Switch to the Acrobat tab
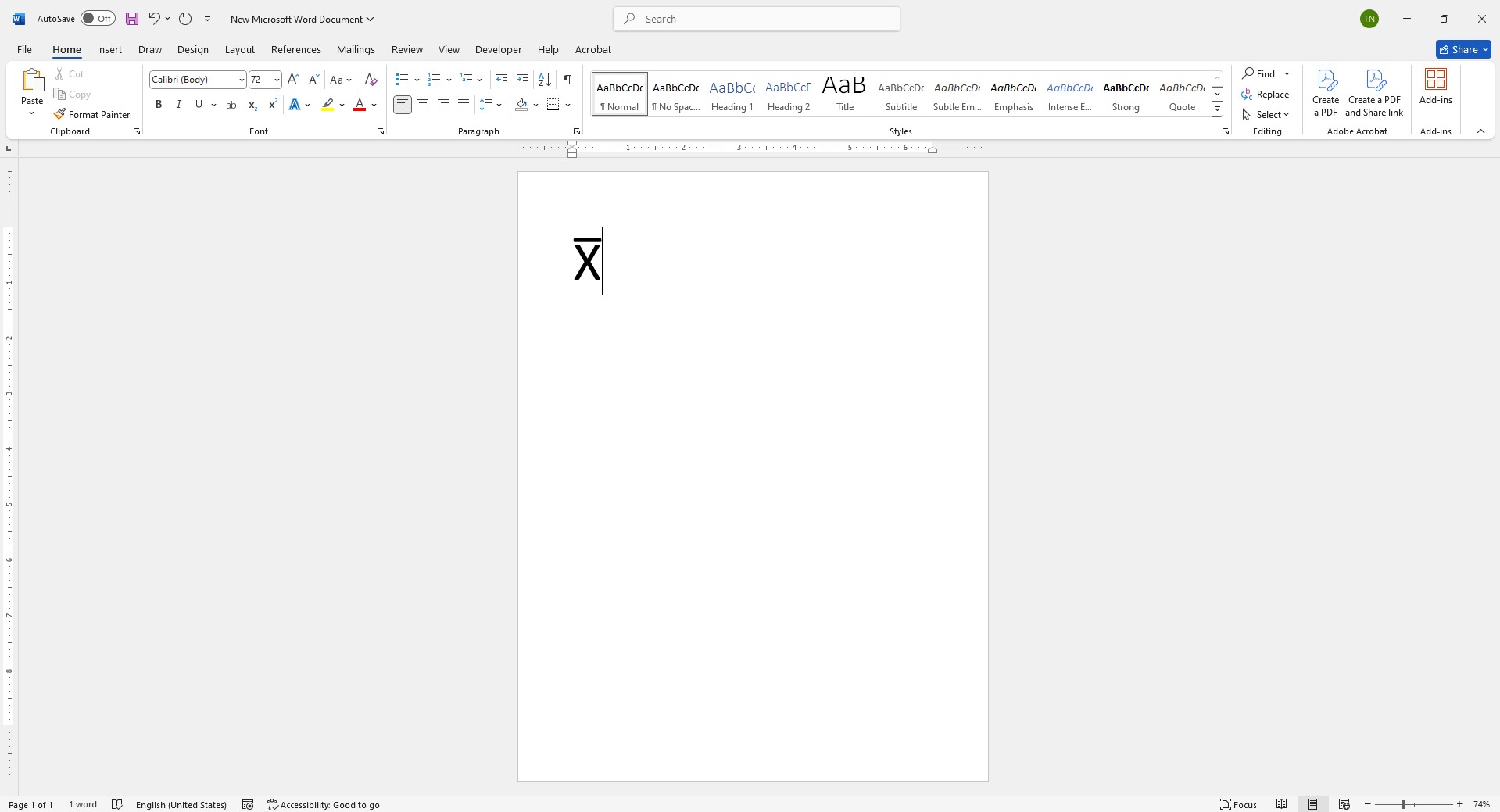Image resolution: width=1500 pixels, height=812 pixels. pyautogui.click(x=593, y=49)
